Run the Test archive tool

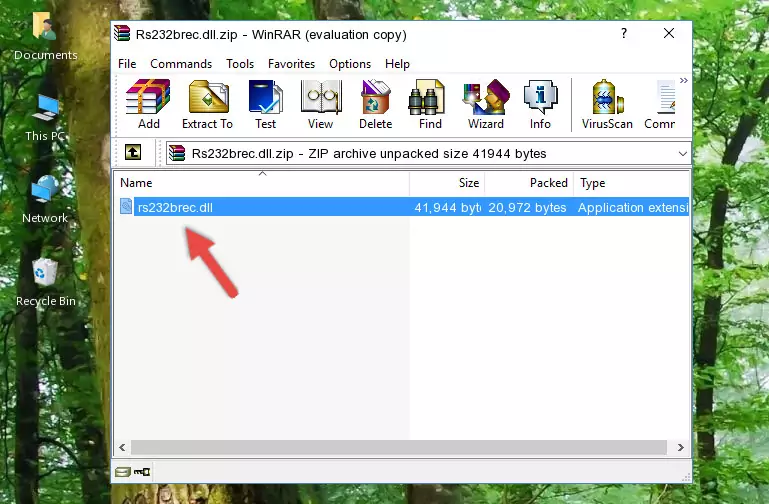265,104
